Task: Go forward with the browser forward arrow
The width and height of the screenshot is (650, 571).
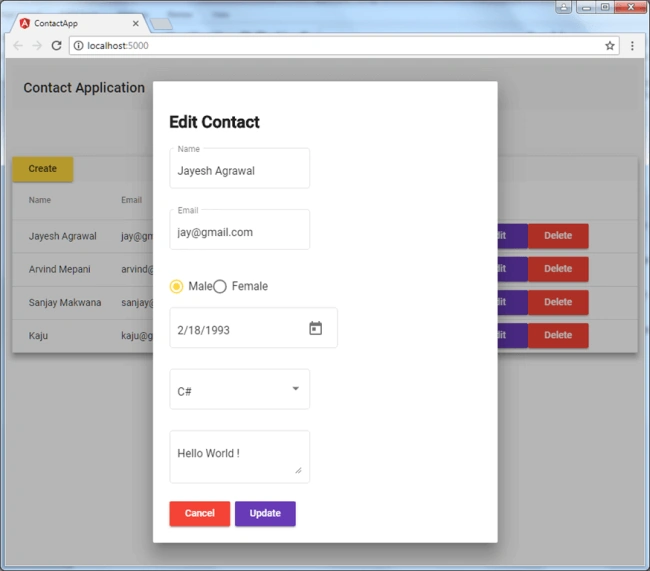Action: pyautogui.click(x=37, y=46)
